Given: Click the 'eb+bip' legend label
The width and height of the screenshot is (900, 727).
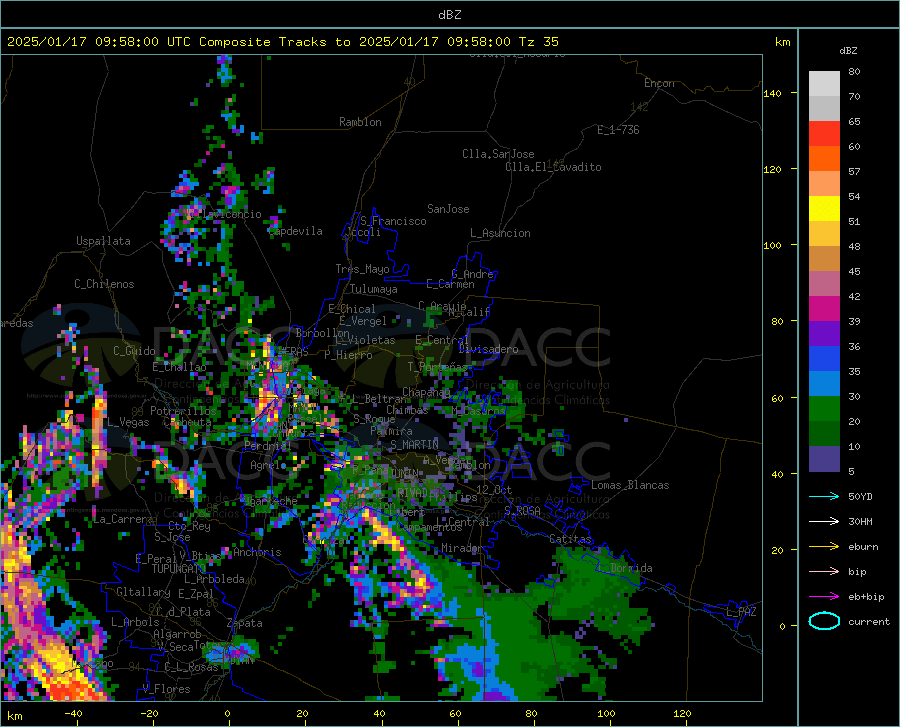Looking at the screenshot, I should tap(866, 597).
